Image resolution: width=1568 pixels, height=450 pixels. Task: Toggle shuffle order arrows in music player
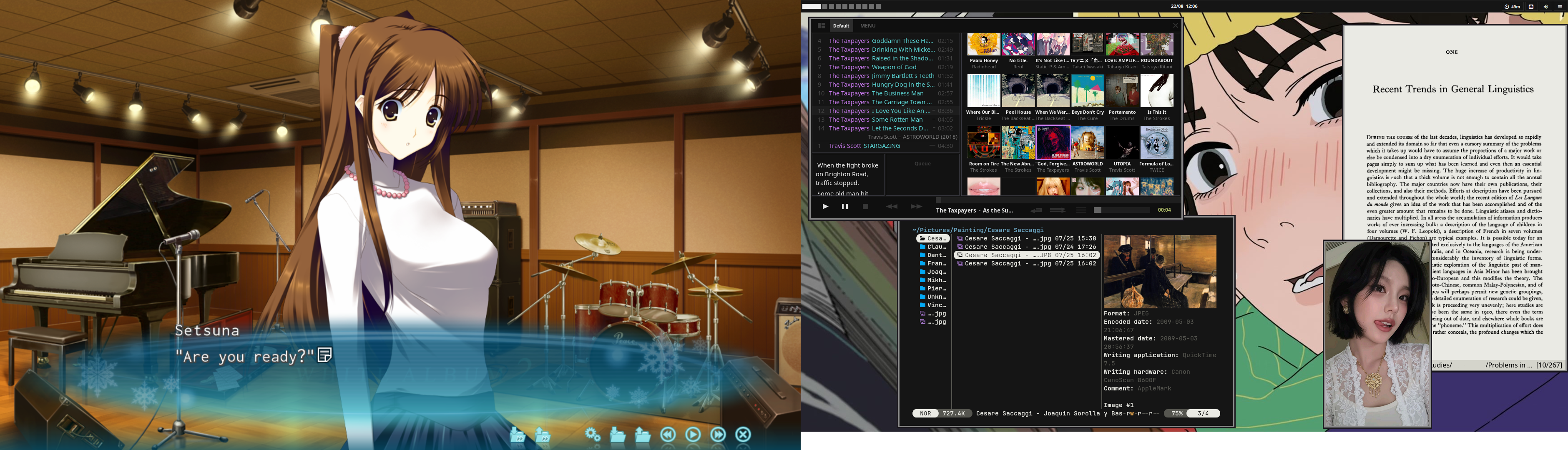point(1058,210)
